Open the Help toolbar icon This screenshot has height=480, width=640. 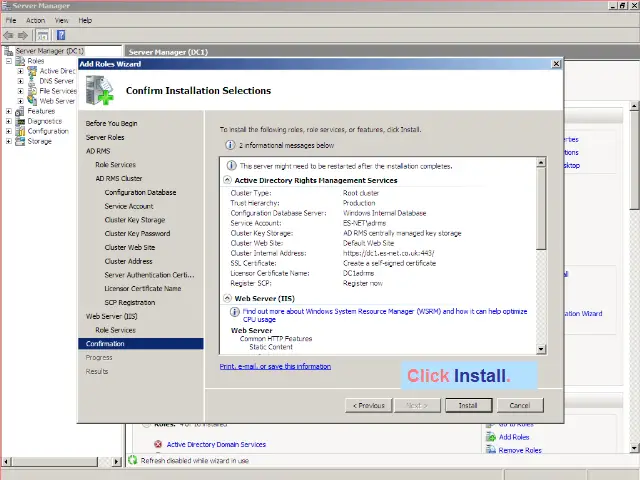[x=61, y=36]
